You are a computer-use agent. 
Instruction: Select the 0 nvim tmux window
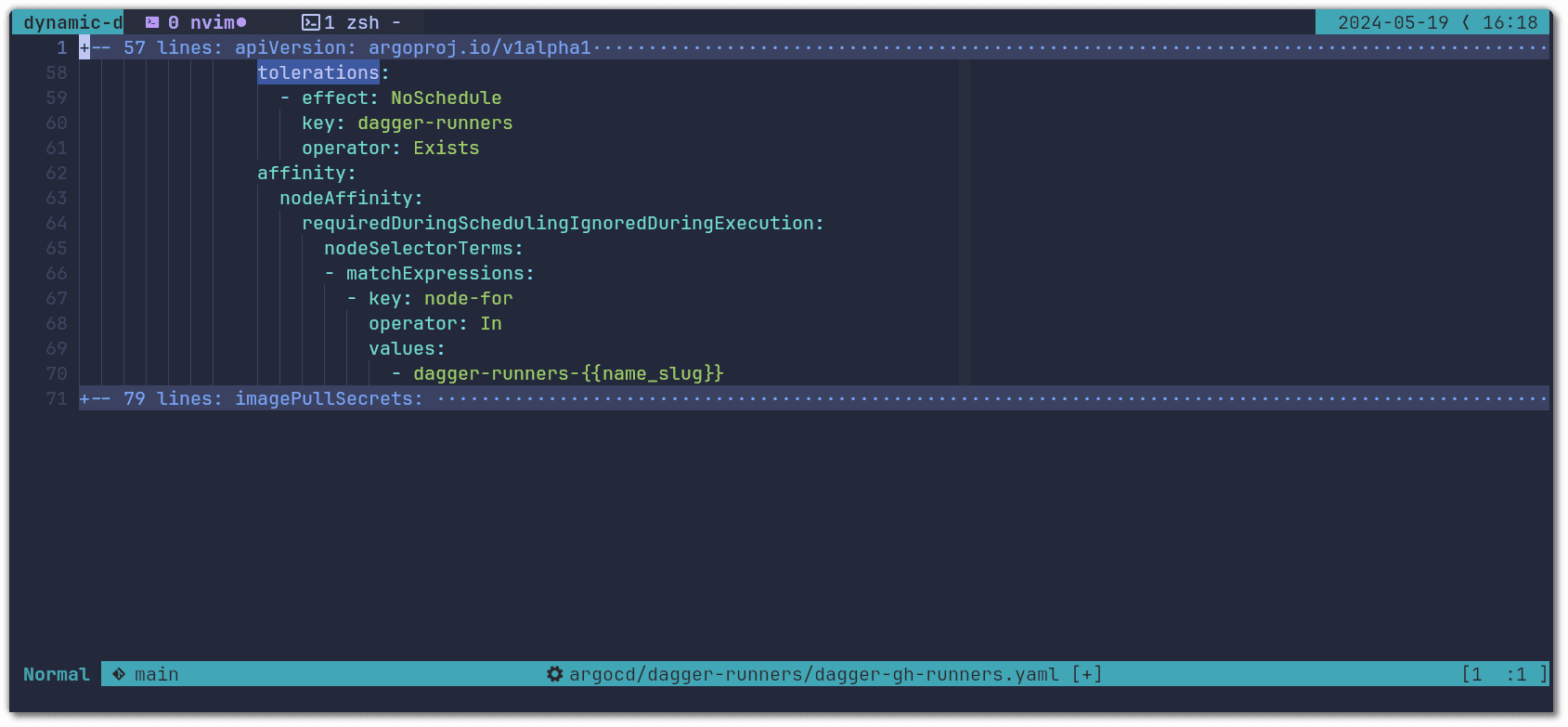point(201,22)
